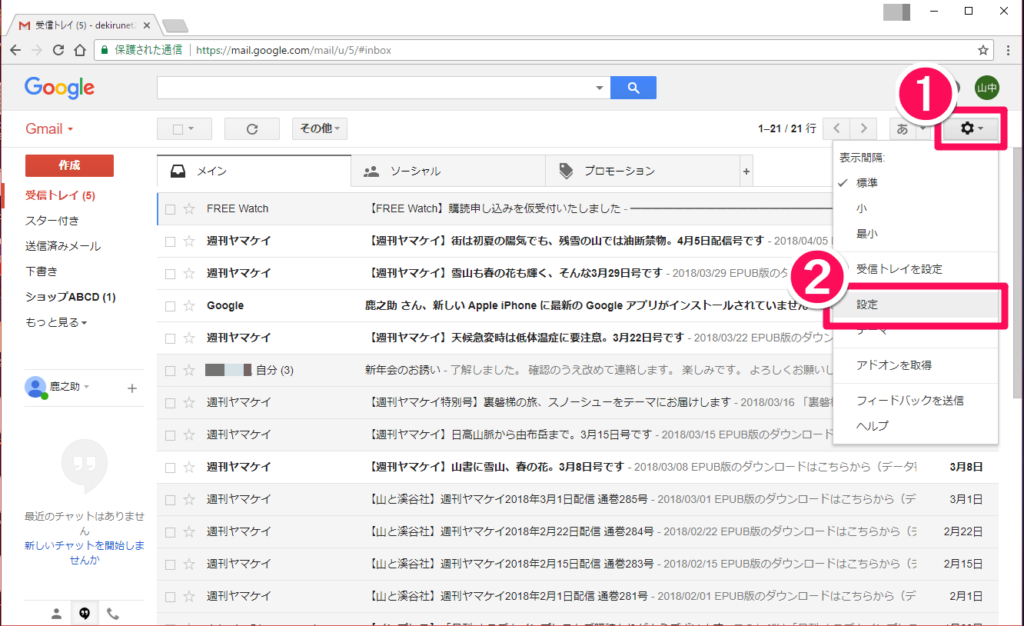Switch to the ソーシャル tab

tap(448, 171)
